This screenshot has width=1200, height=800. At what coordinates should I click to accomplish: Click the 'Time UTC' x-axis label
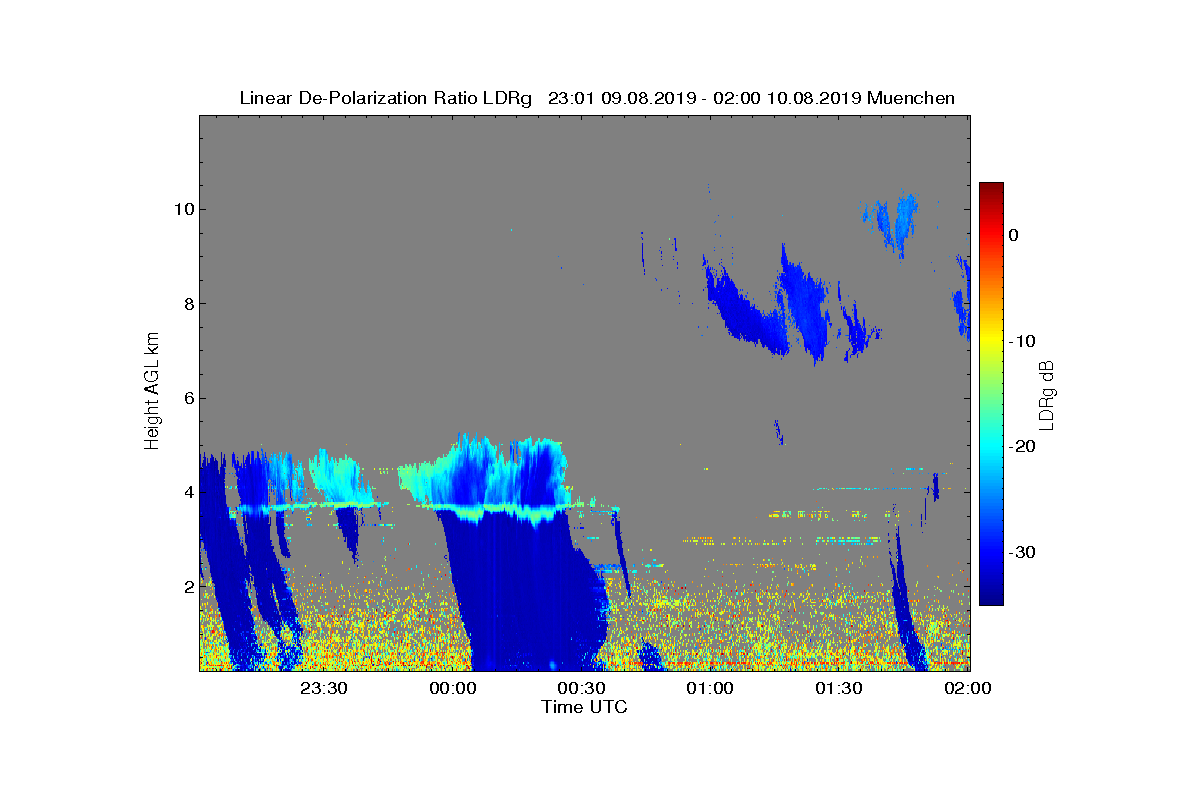[585, 707]
